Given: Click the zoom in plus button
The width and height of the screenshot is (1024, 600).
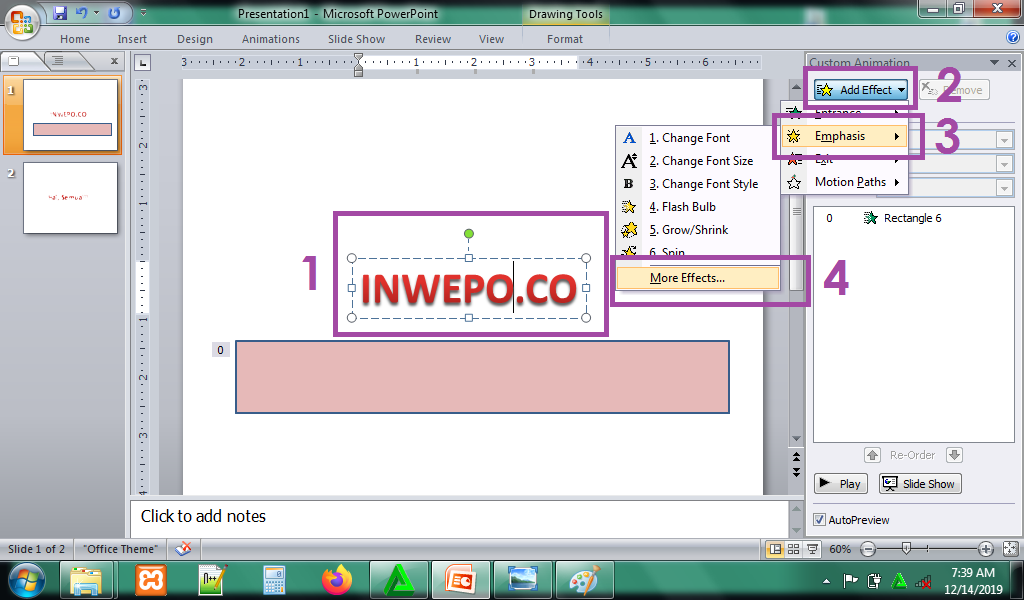Looking at the screenshot, I should (986, 549).
